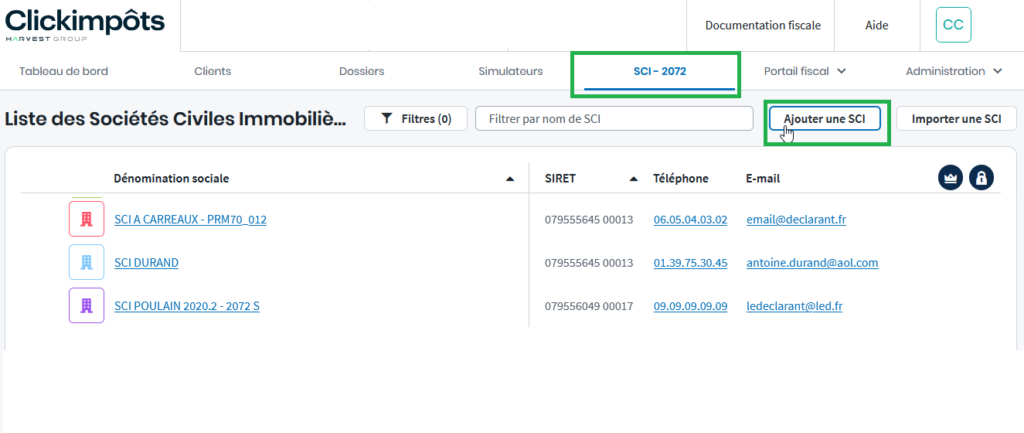Open the Simulateurs tab
Screen dimensions: 1024x433
510,71
